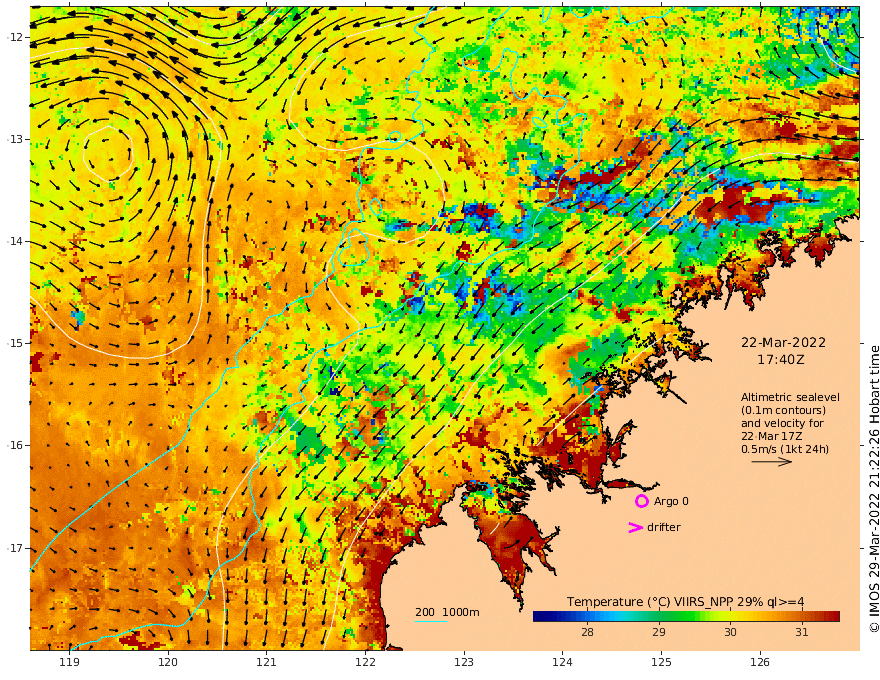
Task: Click the longitude axis label 121
Action: pos(267,663)
